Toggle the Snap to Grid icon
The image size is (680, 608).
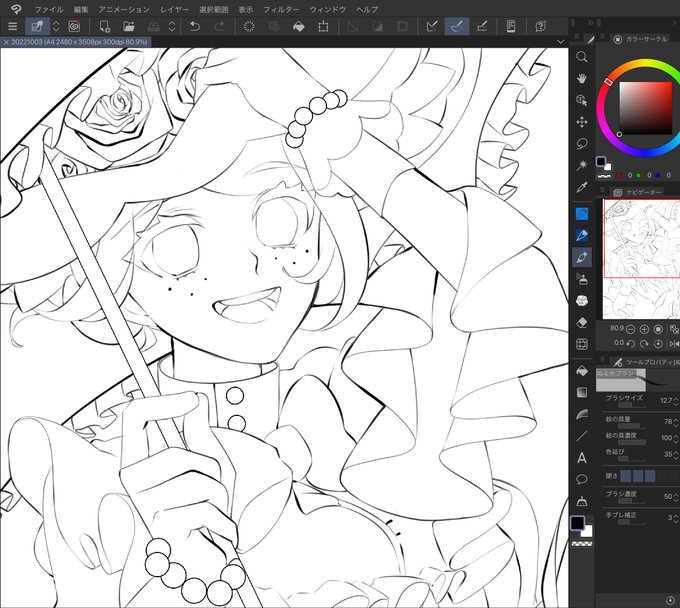point(482,26)
